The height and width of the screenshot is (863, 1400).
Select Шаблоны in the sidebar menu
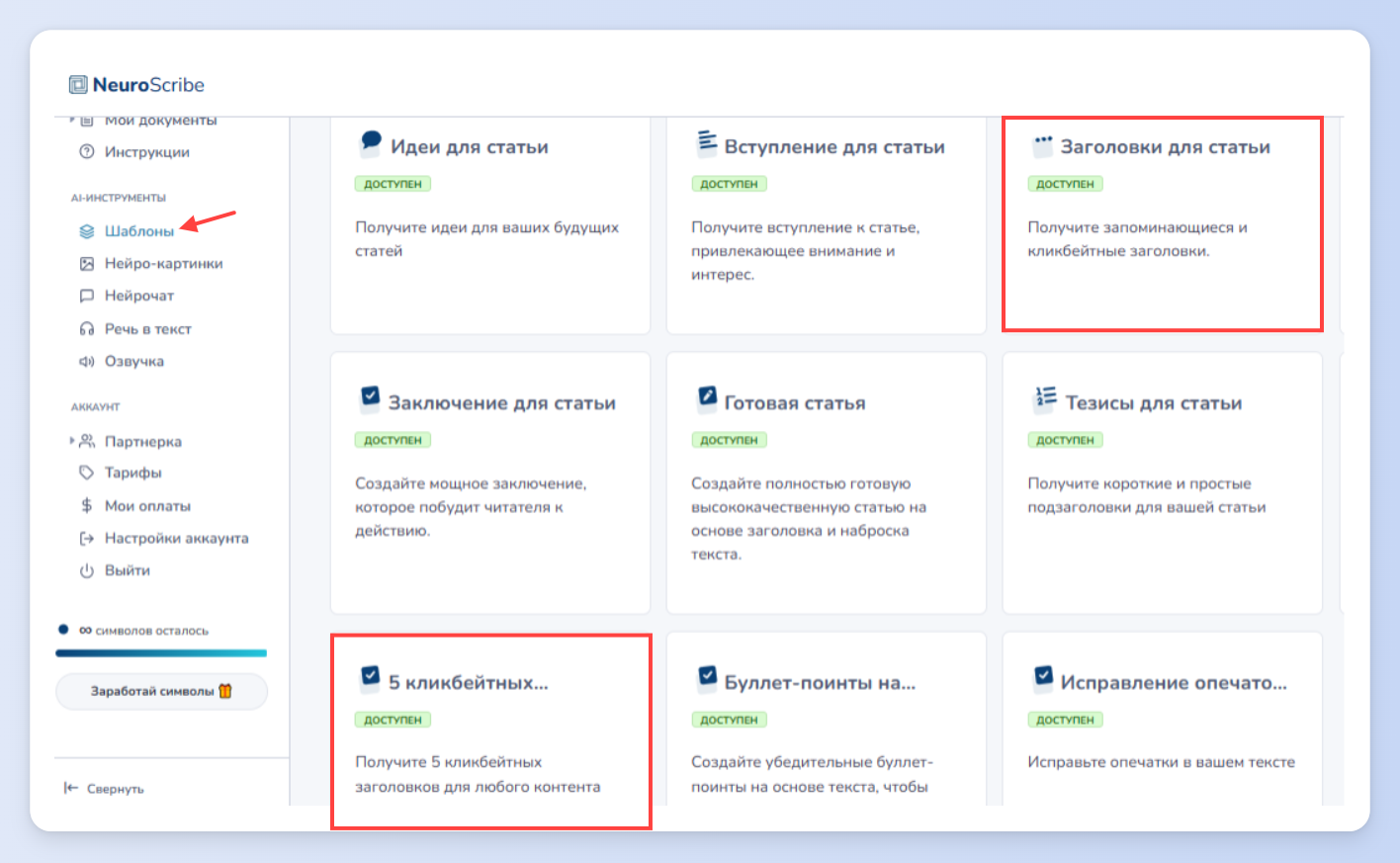point(139,231)
